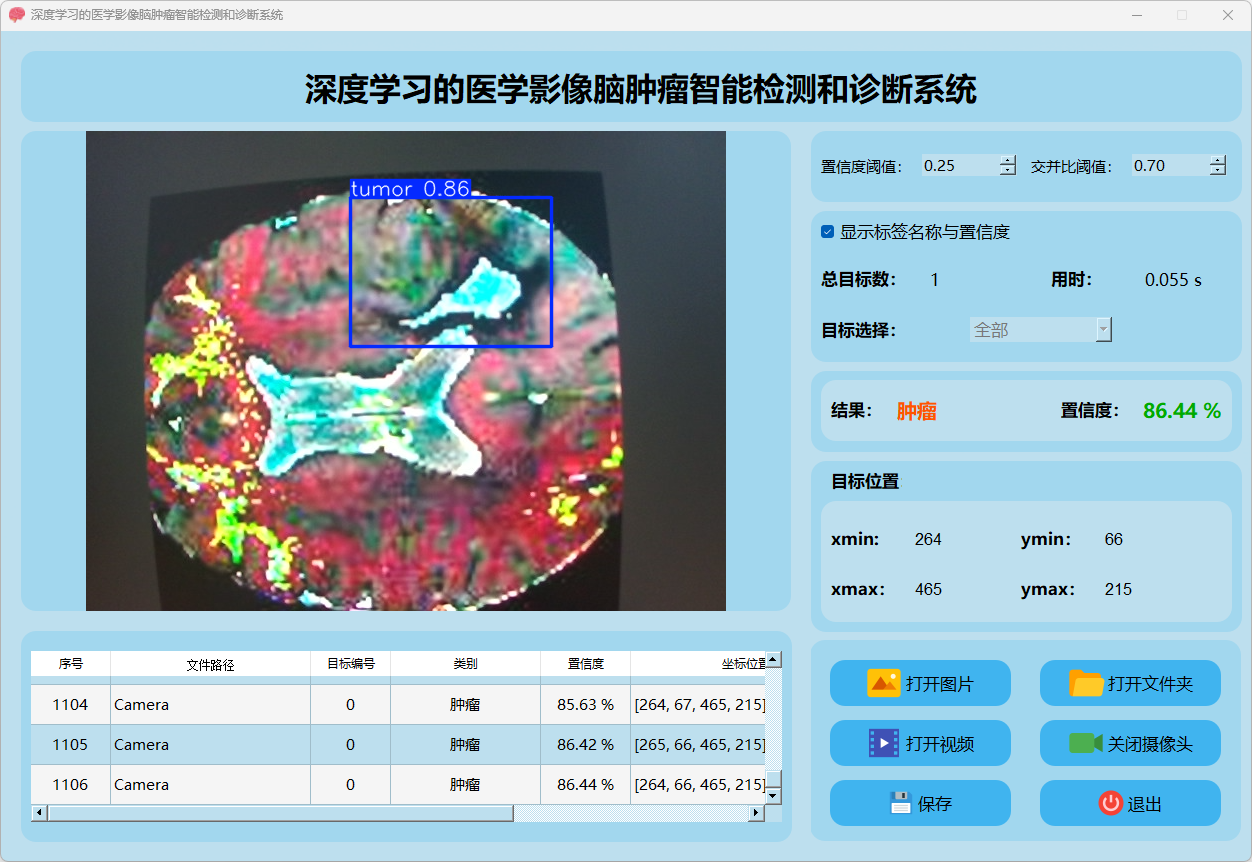Increase 置信度阈值 with the up arrow

tap(1007, 160)
